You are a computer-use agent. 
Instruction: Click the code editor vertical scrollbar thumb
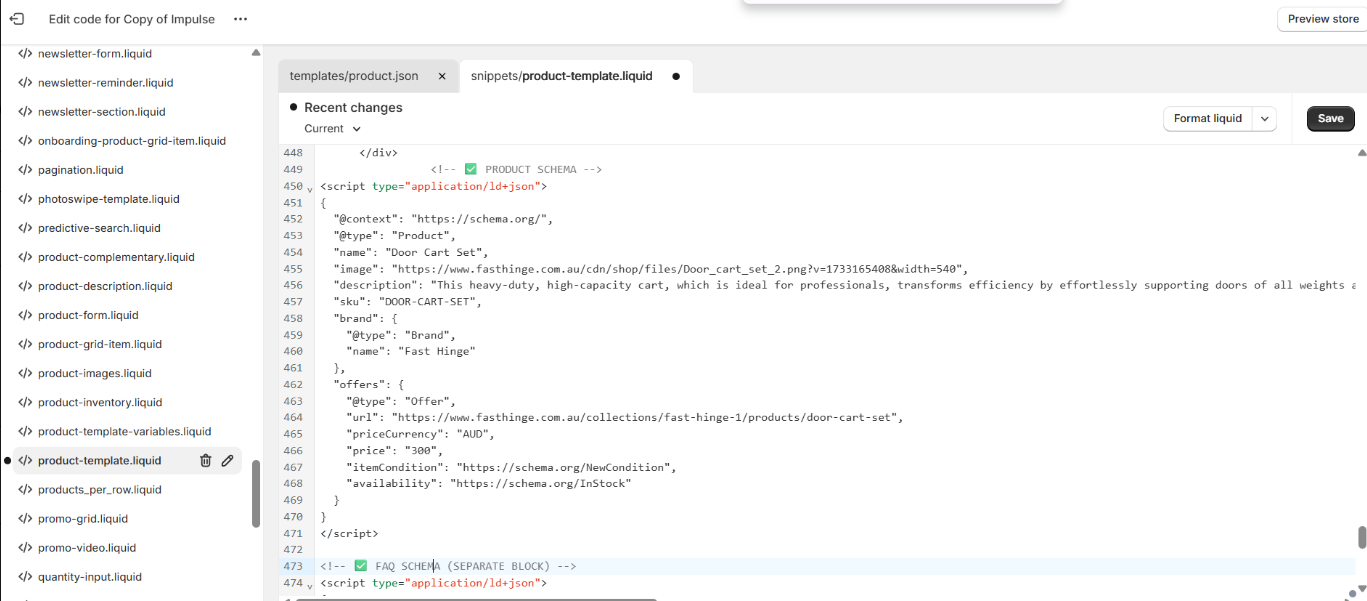(1361, 537)
